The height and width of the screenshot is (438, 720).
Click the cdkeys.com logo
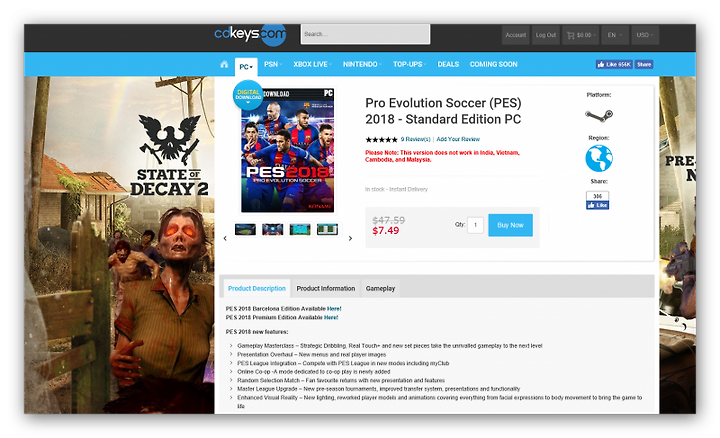250,34
